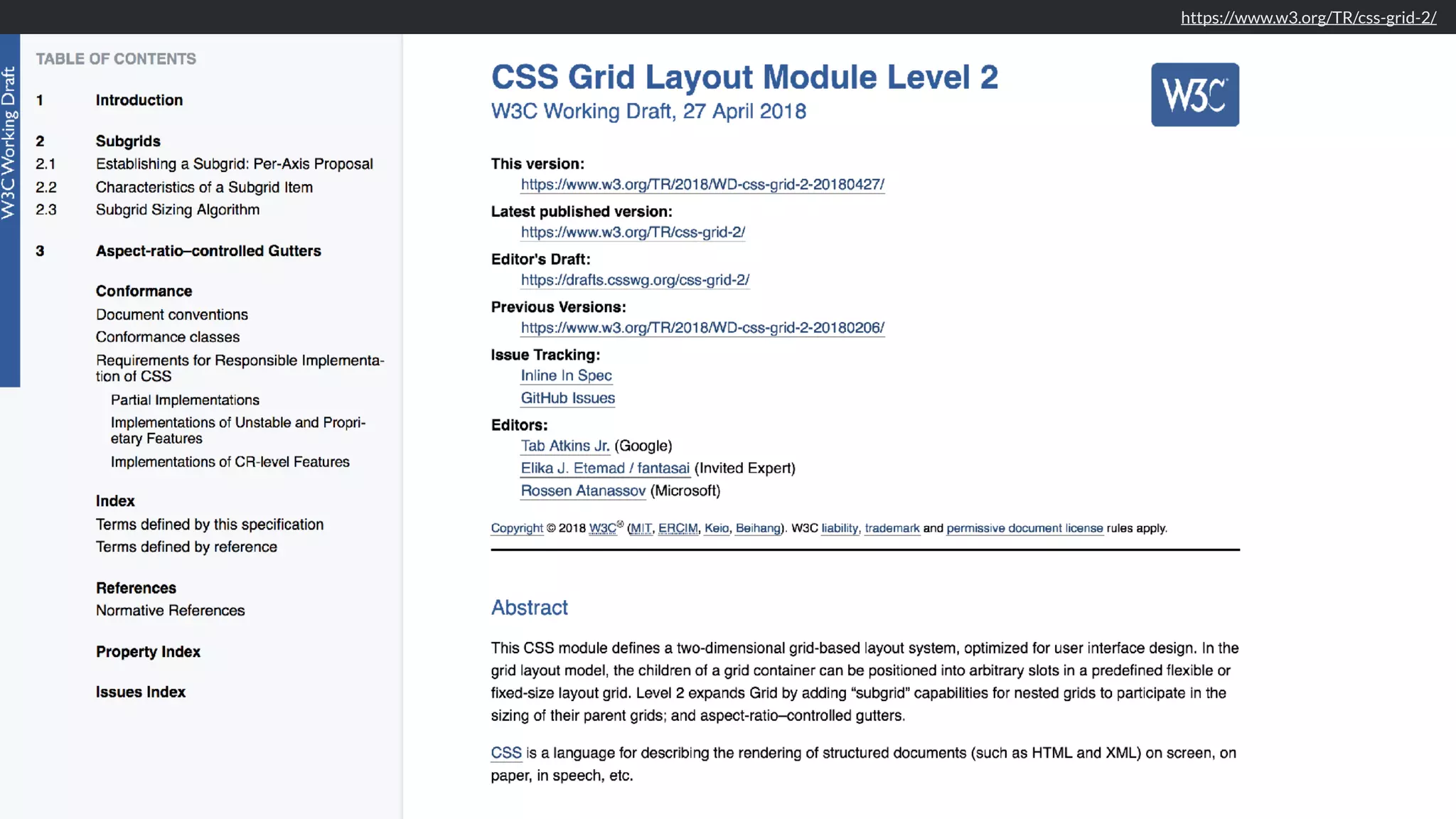The width and height of the screenshot is (1456, 819).
Task: Open the Editor's Draft csswg link
Action: pos(634,280)
